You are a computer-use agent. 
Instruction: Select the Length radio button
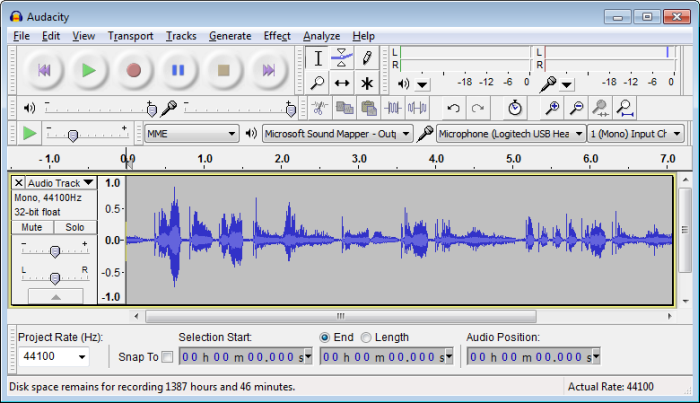366,337
